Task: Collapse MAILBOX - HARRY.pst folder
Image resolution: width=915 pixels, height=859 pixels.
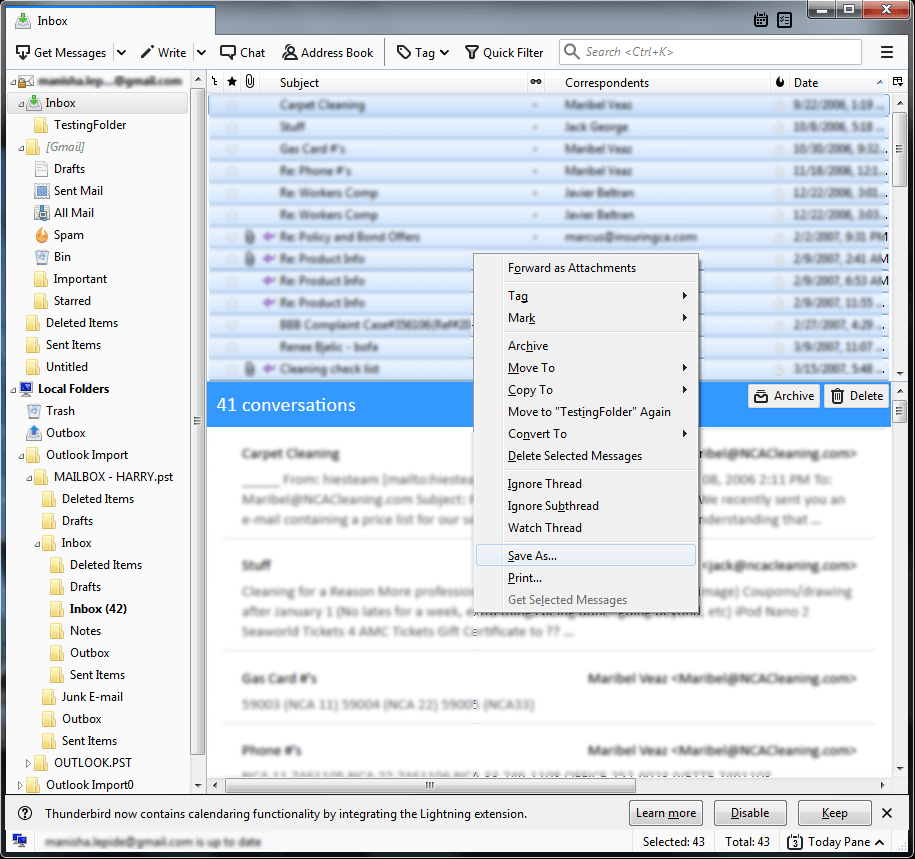Action: click(x=29, y=478)
